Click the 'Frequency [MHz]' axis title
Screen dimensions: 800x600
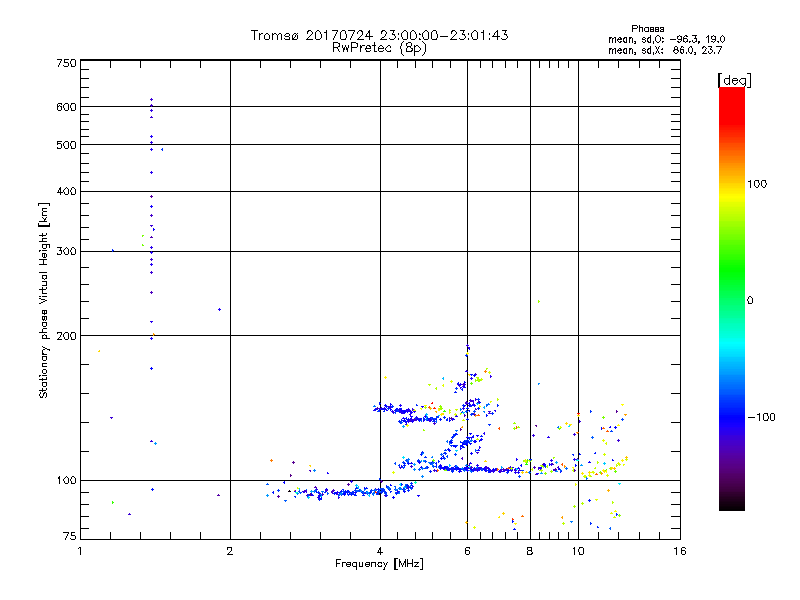click(379, 564)
